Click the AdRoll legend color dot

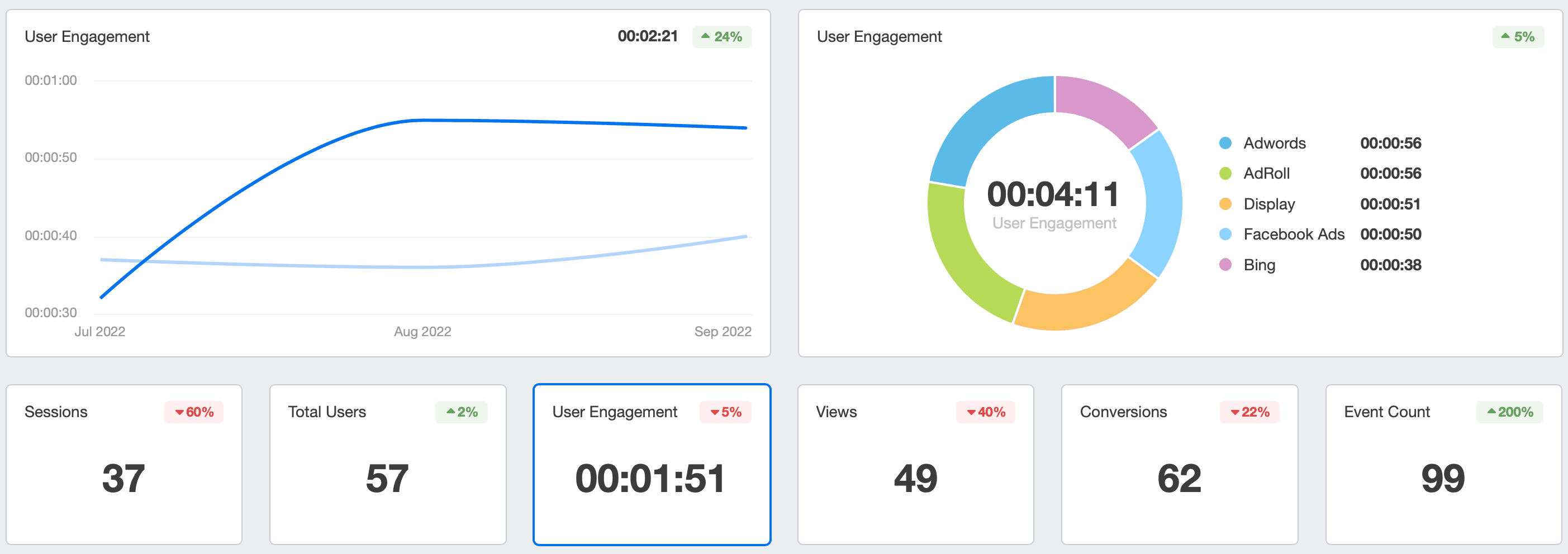pos(1225,174)
